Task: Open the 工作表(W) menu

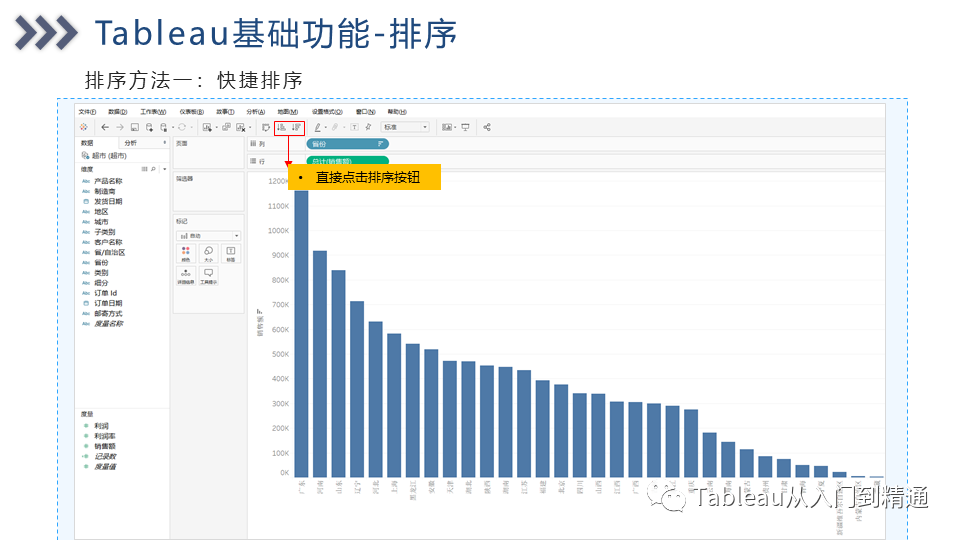Action: pos(153,112)
